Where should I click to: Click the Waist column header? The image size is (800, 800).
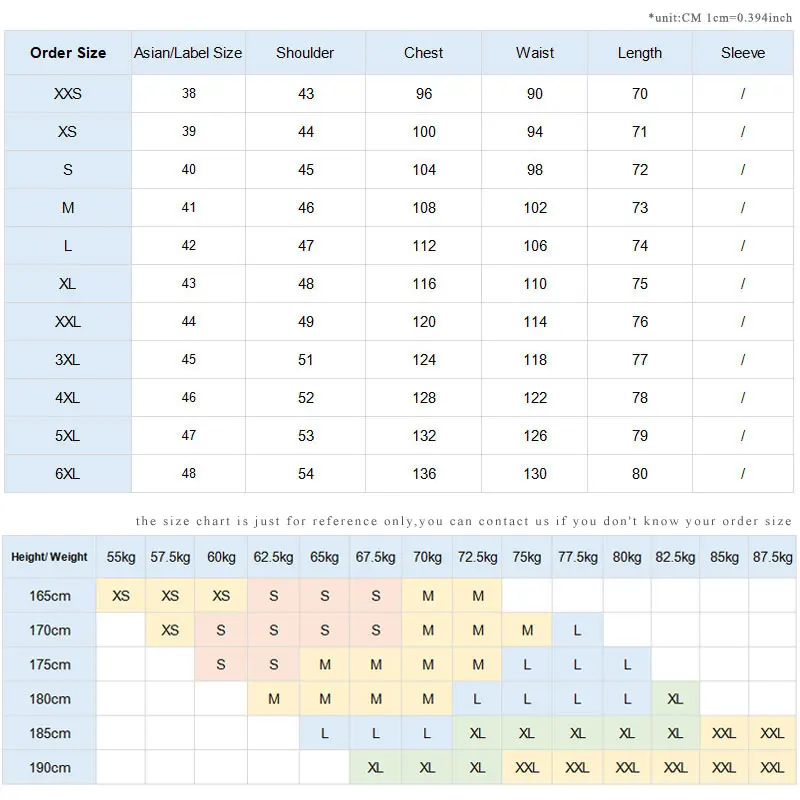(535, 53)
